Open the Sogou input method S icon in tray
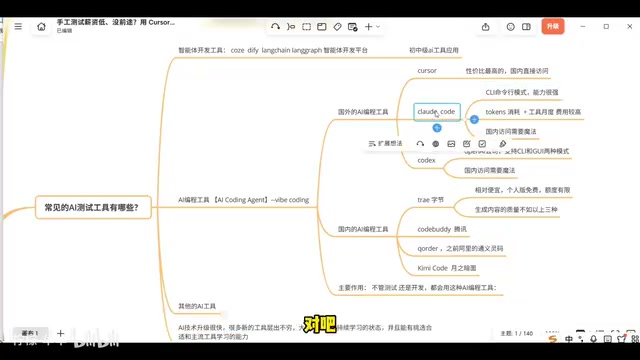This screenshot has height=360, width=640. (x=553, y=339)
